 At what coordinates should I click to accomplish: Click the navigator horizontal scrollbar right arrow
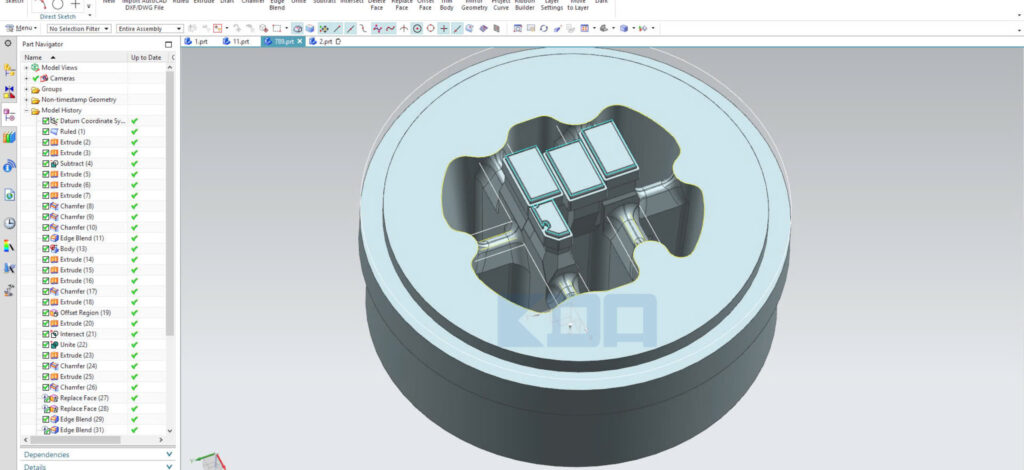[162, 441]
